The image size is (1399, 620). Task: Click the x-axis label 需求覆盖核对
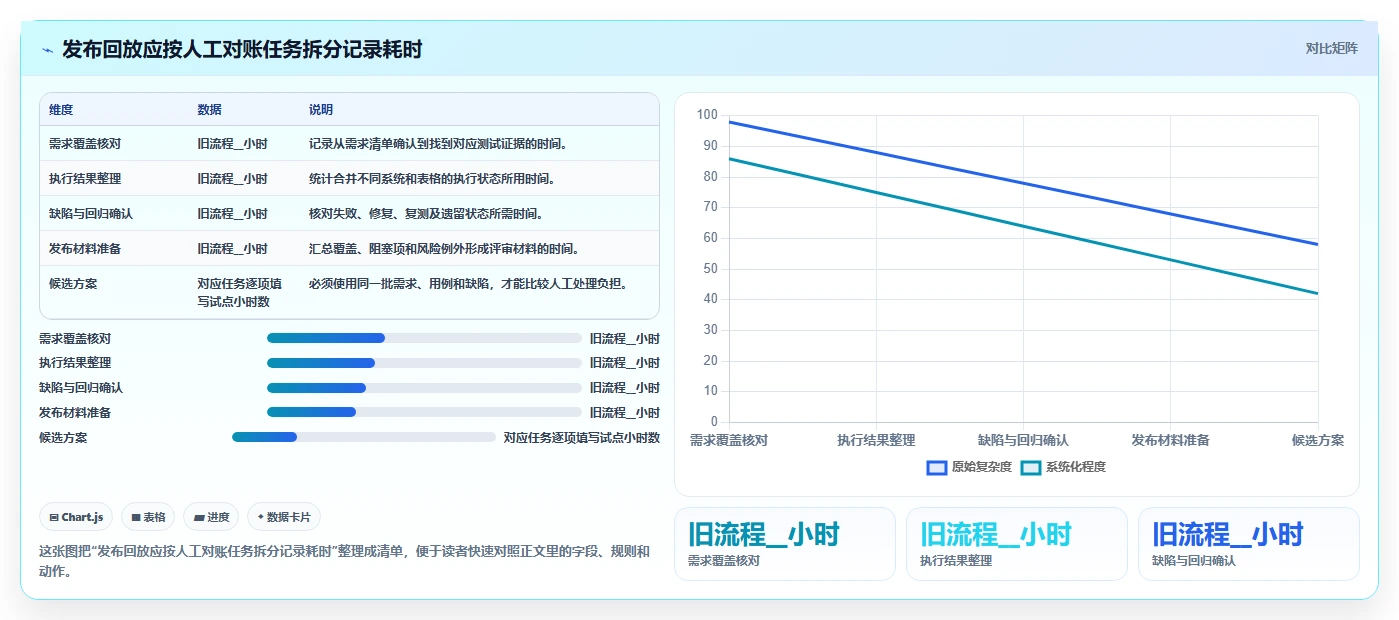[x=729, y=440]
